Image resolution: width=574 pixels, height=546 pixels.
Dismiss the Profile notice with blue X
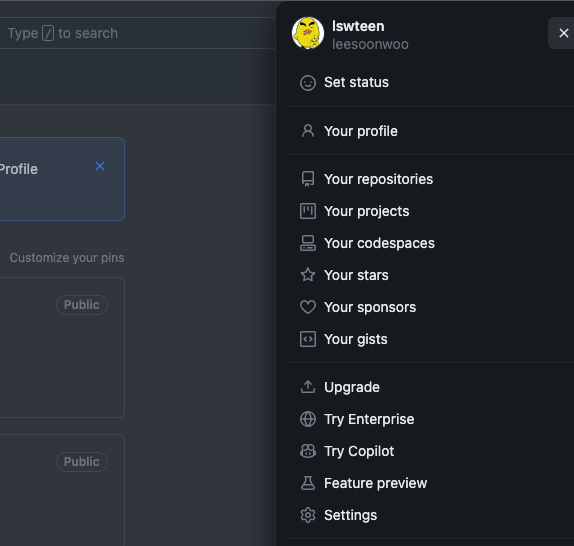point(100,166)
